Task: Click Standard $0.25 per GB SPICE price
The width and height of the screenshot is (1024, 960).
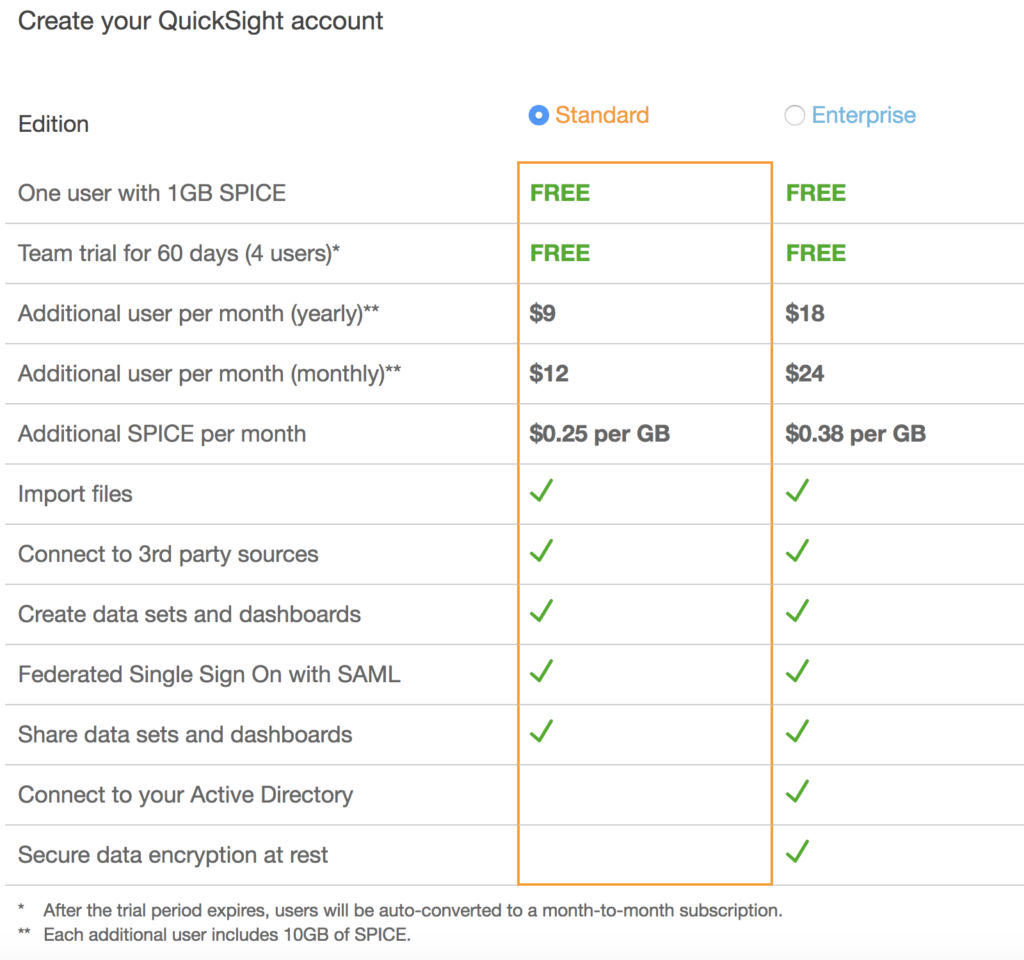Action: point(600,434)
